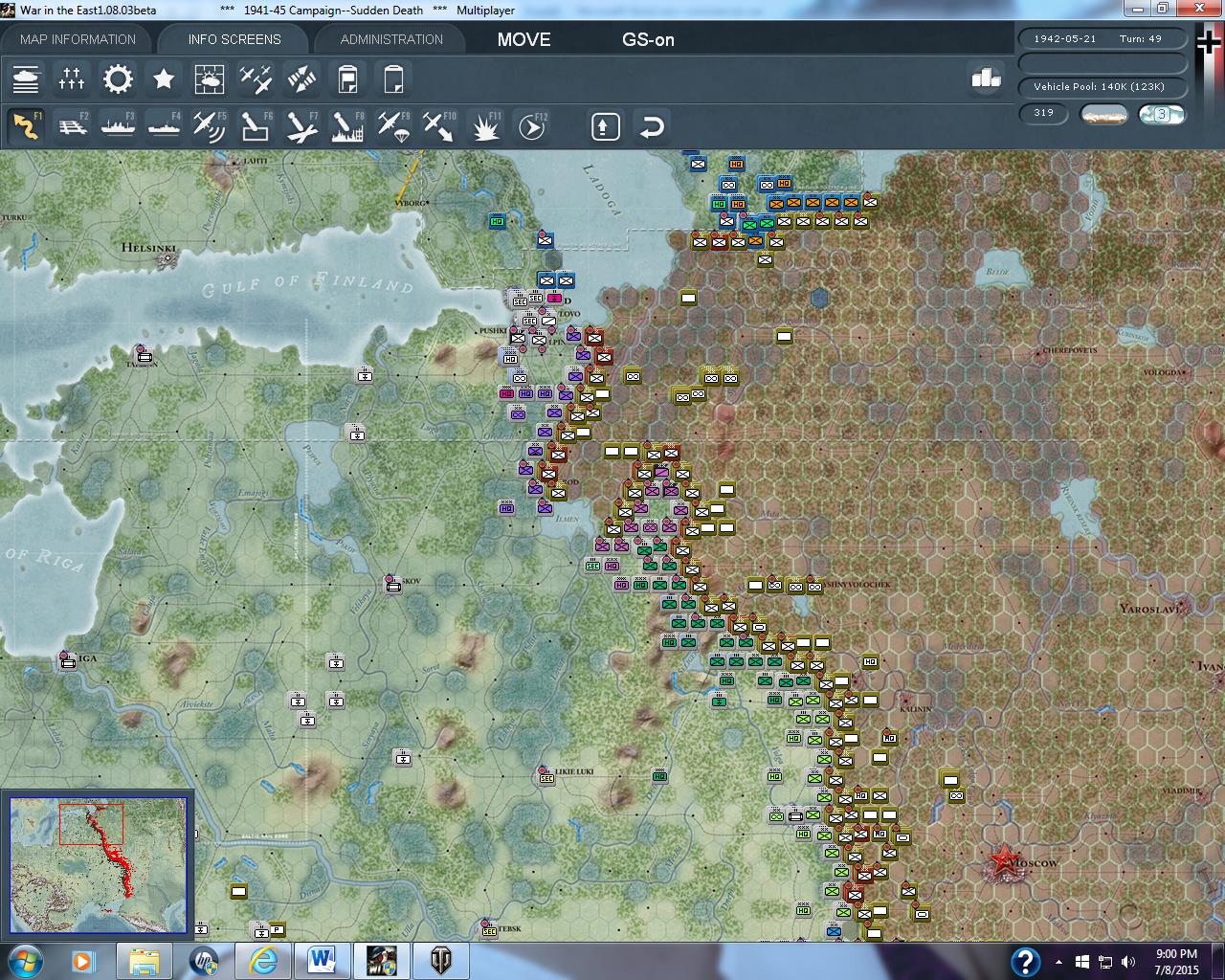Open the Windows Start menu

point(23,961)
